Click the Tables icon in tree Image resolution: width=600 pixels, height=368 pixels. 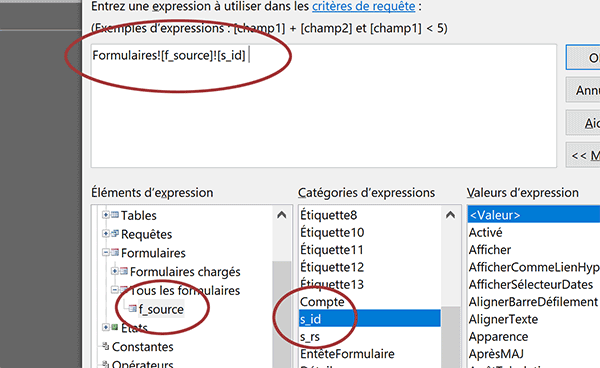[x=115, y=215]
